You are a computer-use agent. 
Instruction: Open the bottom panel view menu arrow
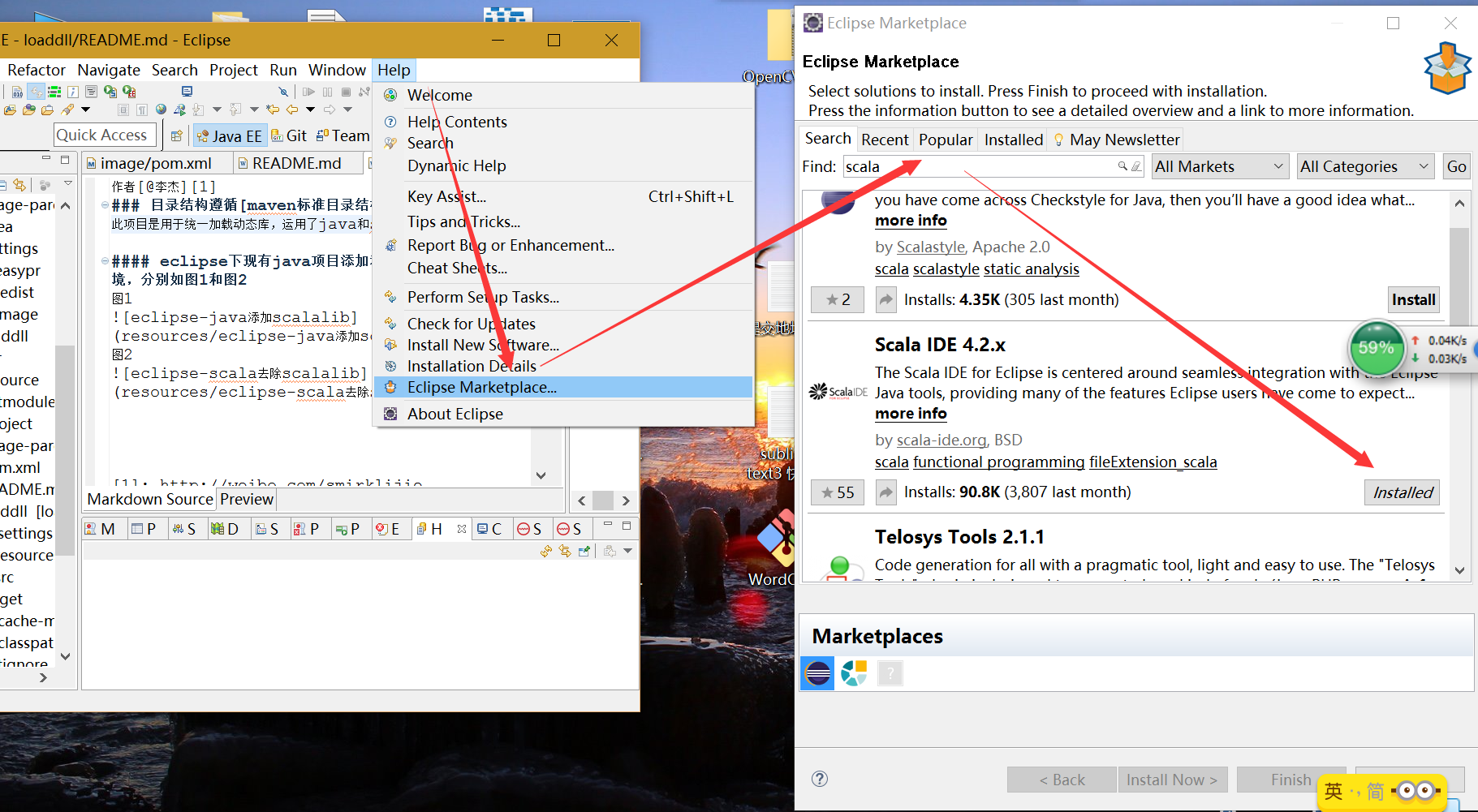[x=627, y=552]
